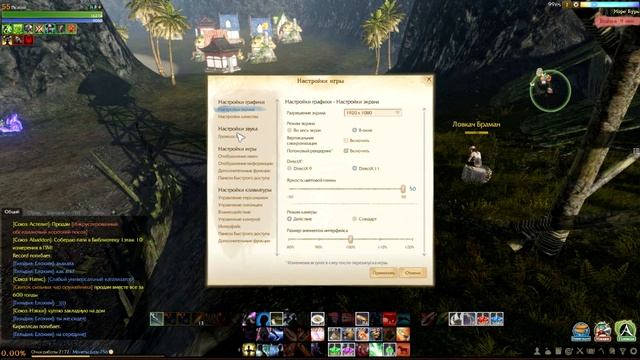Open Интерфейс key settings
This screenshot has width=640, height=360.
[x=229, y=227]
